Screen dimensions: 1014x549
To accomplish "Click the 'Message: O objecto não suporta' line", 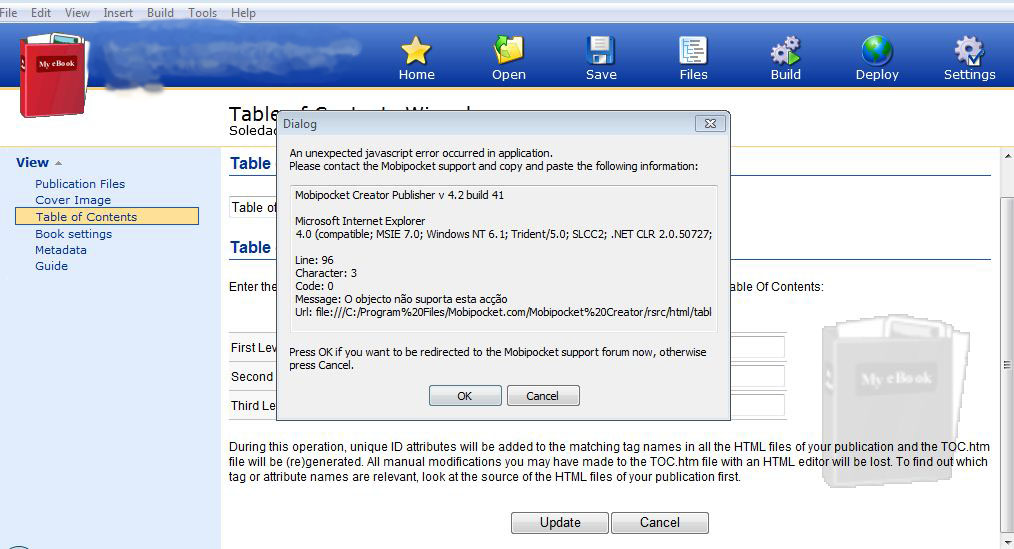I will (x=401, y=299).
